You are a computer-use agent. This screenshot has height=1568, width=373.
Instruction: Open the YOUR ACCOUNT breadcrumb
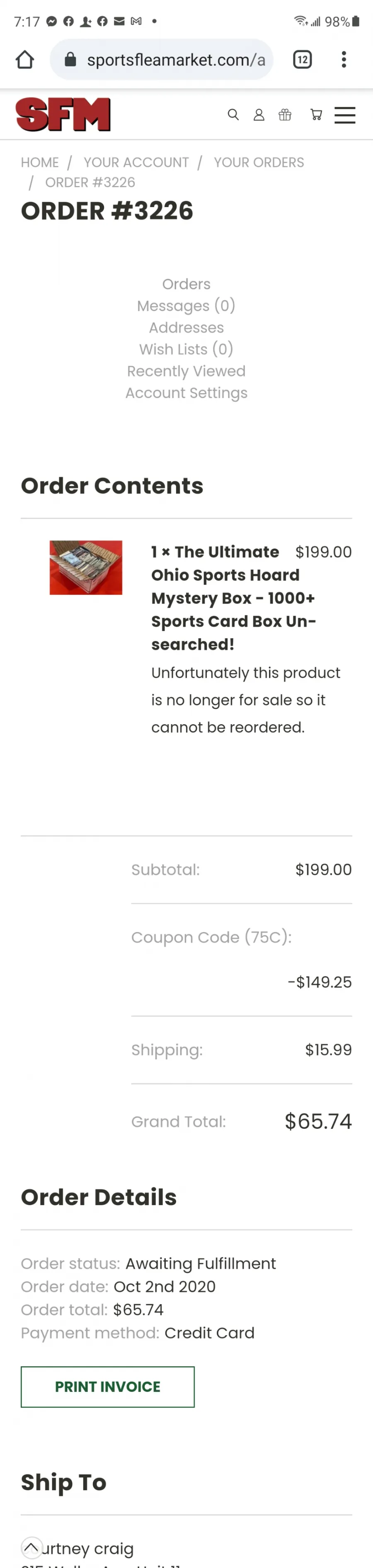click(x=136, y=162)
